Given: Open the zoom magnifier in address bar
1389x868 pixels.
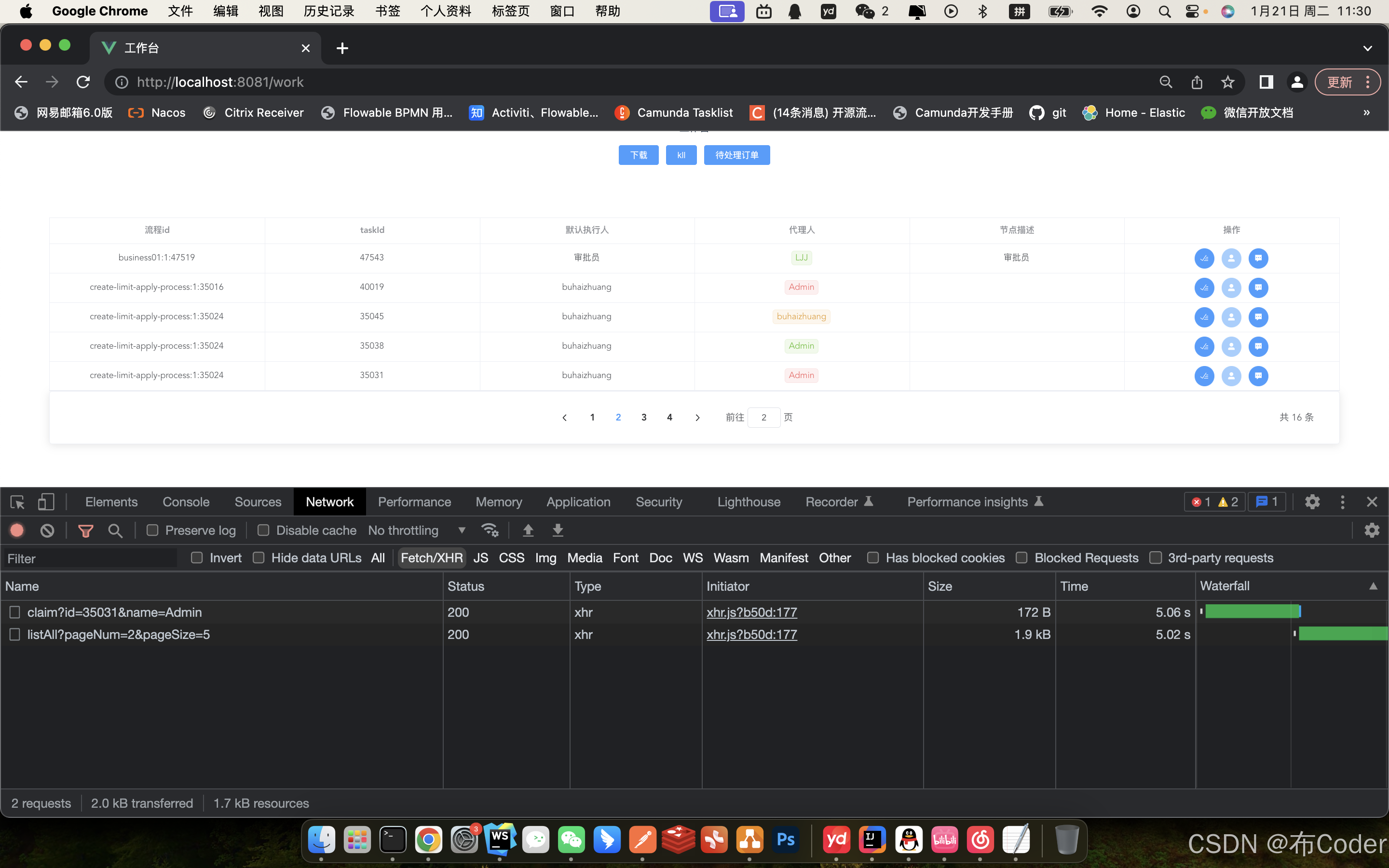Looking at the screenshot, I should click(1166, 82).
